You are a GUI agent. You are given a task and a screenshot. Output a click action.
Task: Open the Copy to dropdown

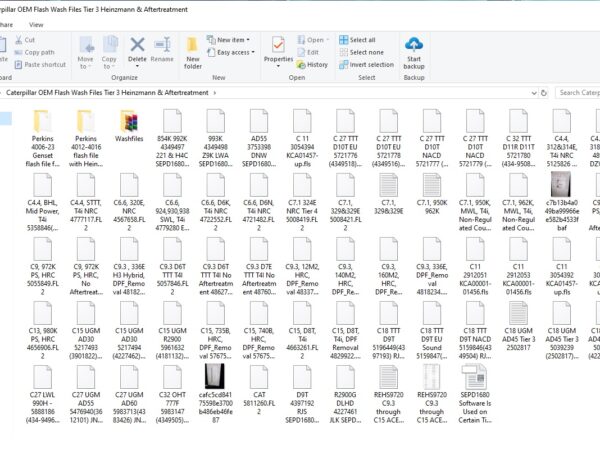point(109,52)
